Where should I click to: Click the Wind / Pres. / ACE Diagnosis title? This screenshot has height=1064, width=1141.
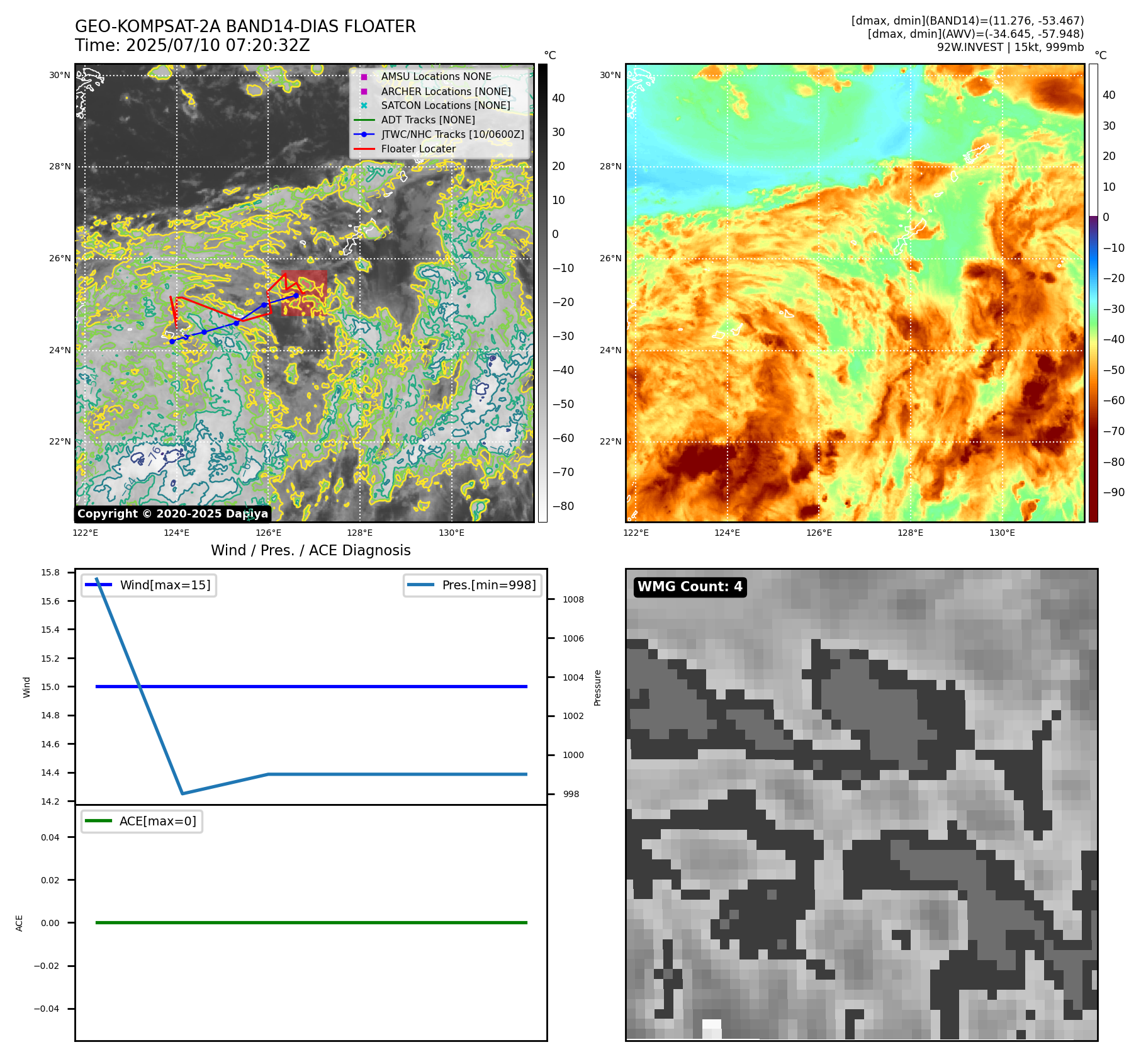(x=311, y=550)
